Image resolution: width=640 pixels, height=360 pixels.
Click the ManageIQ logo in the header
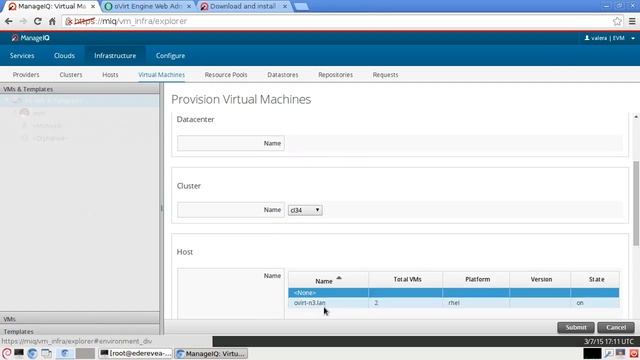30,38
